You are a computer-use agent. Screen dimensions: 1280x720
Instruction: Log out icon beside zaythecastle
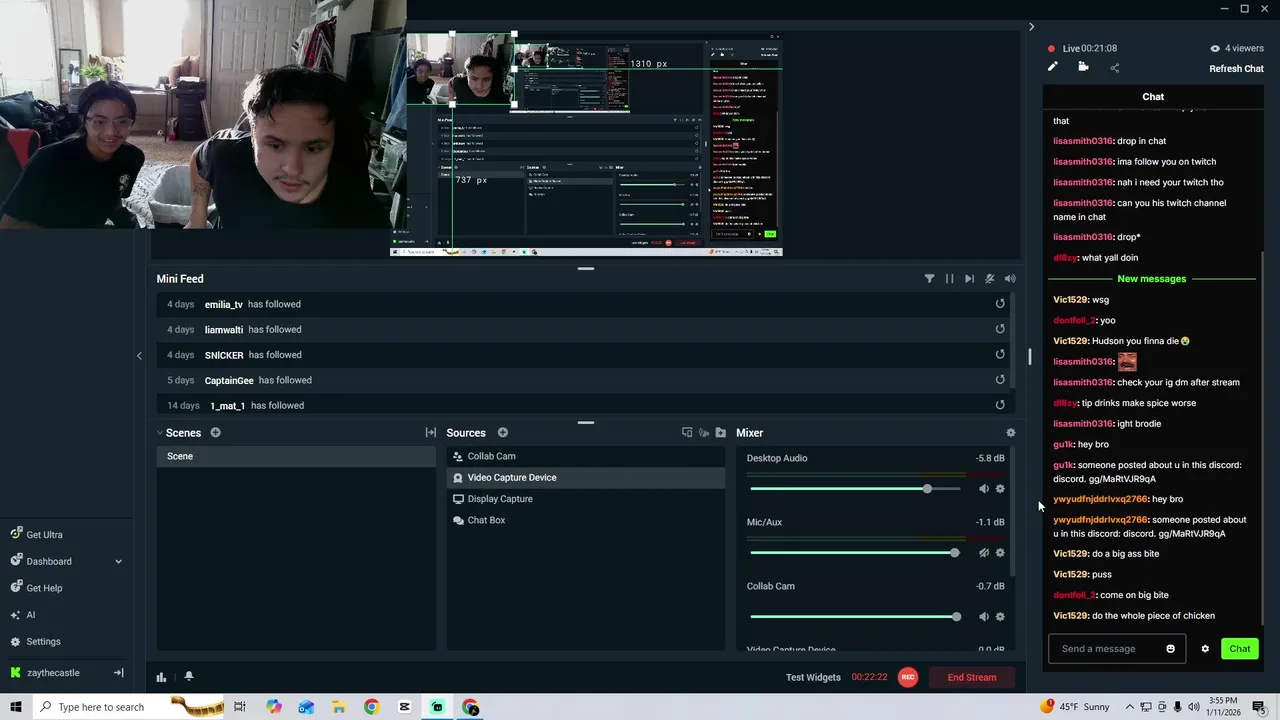[118, 673]
